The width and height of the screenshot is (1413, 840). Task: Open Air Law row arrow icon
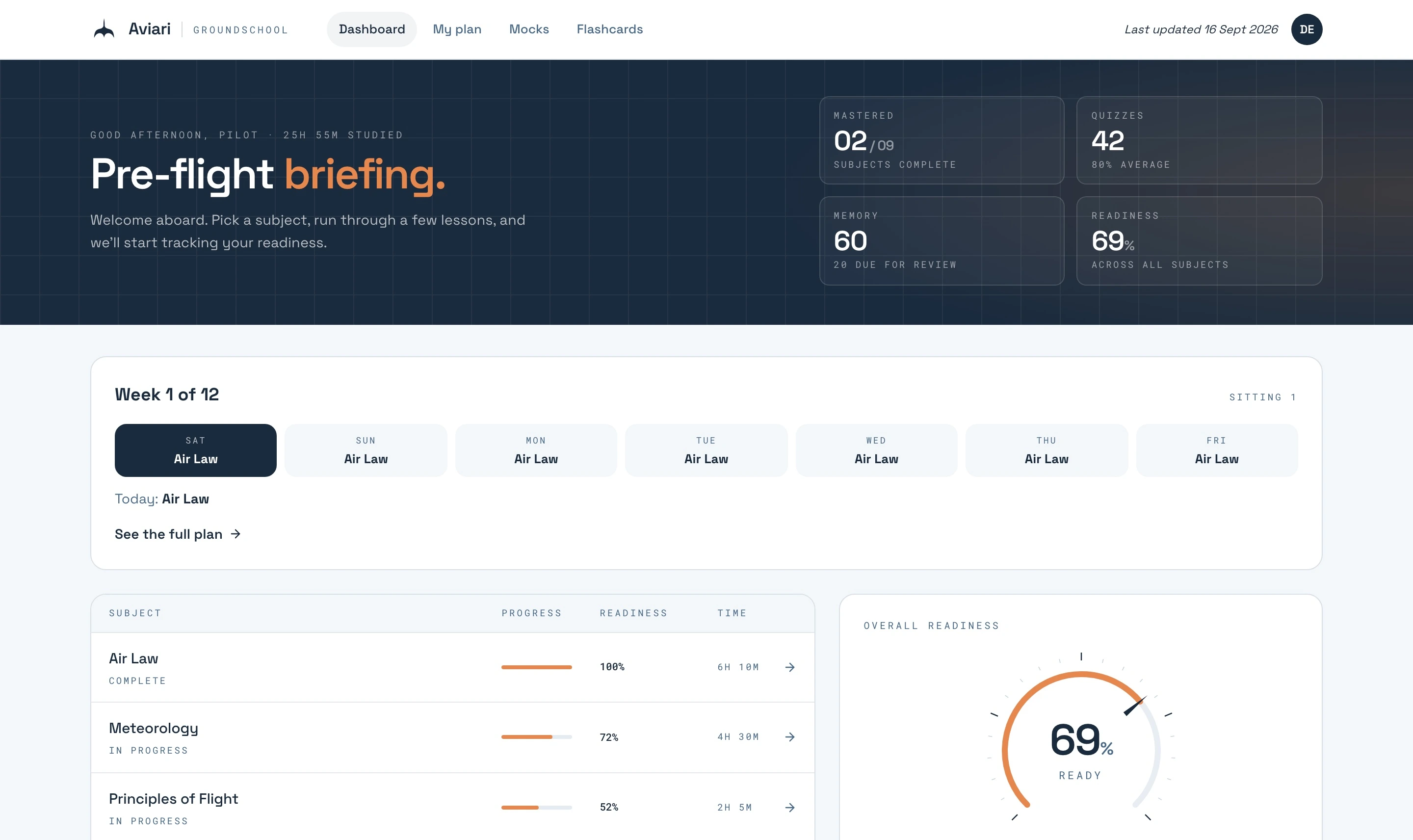[790, 667]
